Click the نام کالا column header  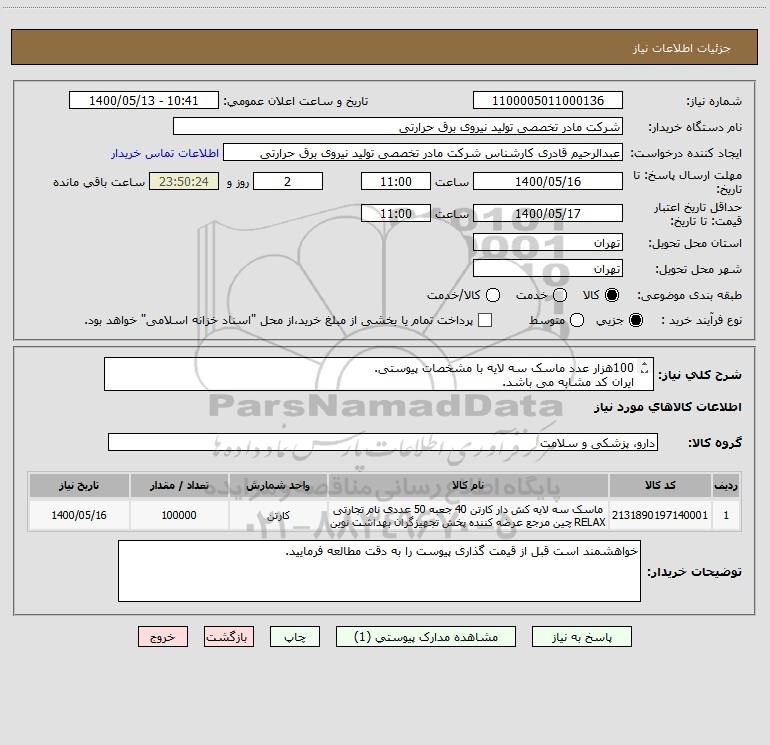pyautogui.click(x=468, y=485)
